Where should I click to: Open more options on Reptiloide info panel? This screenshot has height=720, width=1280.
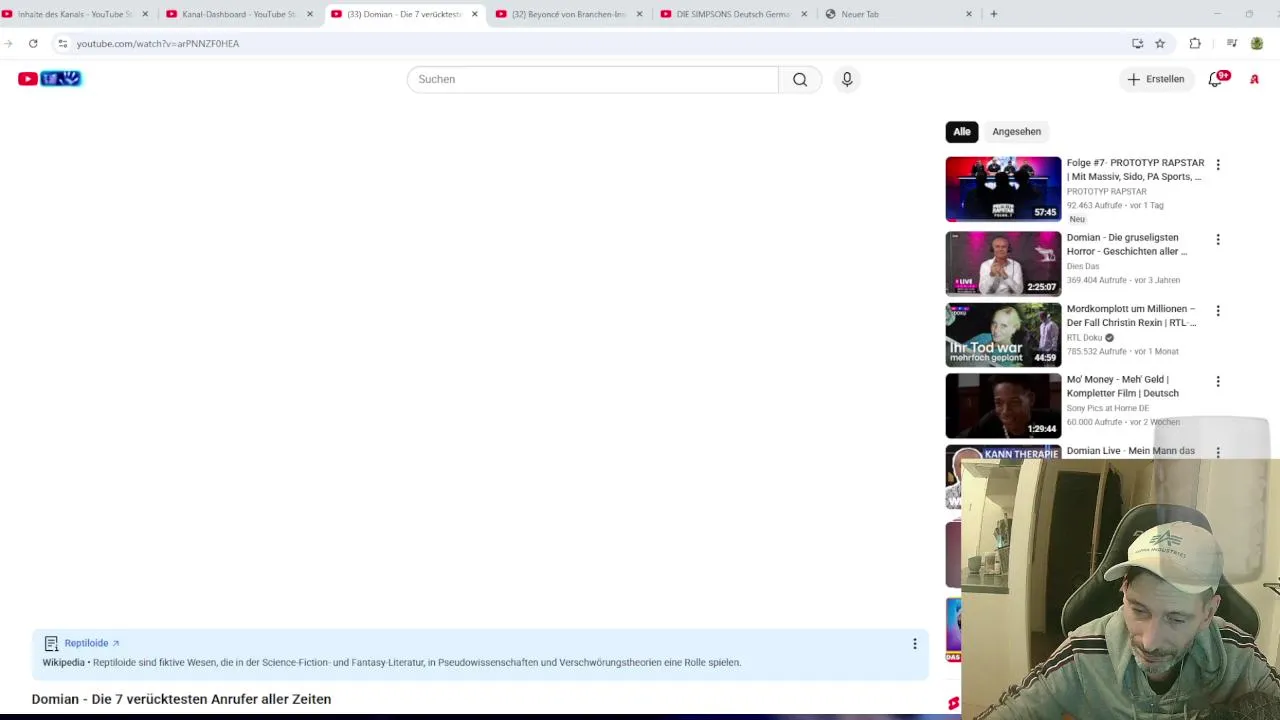click(x=914, y=644)
